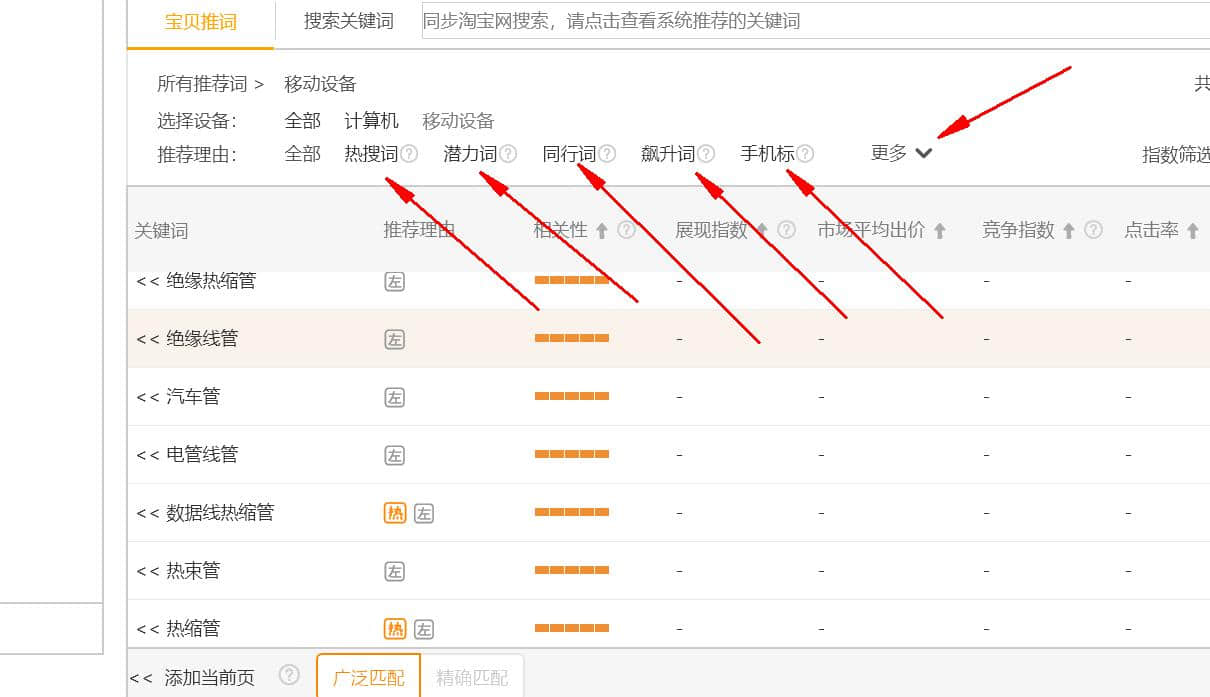Add keyword 汽车管 to list

pos(148,397)
